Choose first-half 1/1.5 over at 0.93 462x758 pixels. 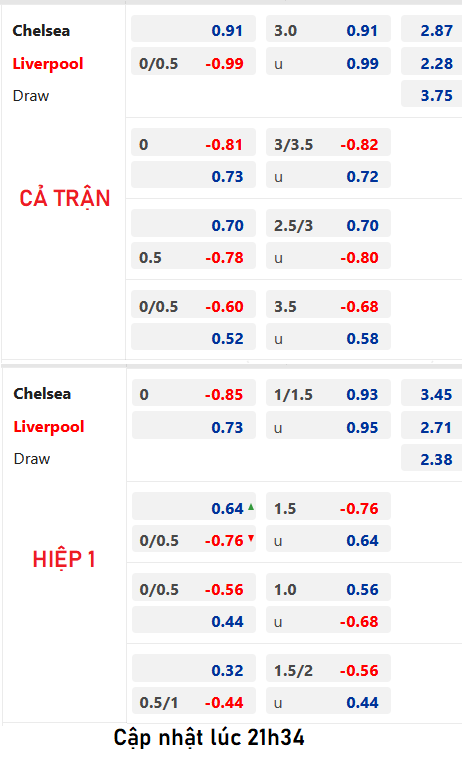pos(328,394)
